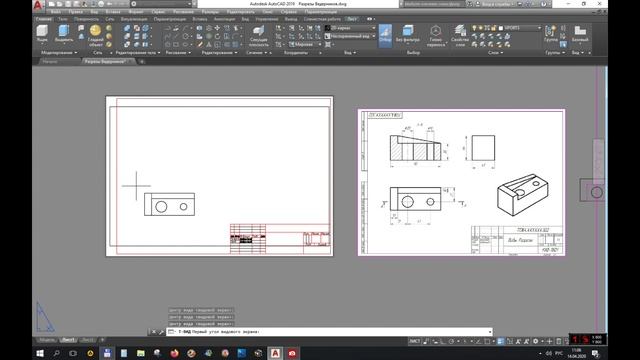This screenshot has height=360, width=640.
Task: Switch to the Модель layout tab
Action: [x=47, y=340]
